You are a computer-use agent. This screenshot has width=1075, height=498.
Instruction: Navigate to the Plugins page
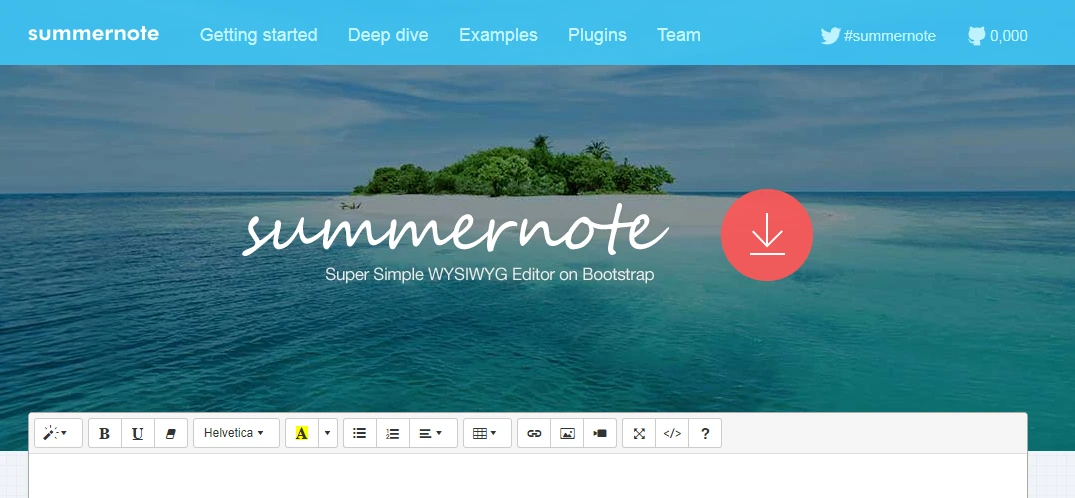click(x=597, y=35)
